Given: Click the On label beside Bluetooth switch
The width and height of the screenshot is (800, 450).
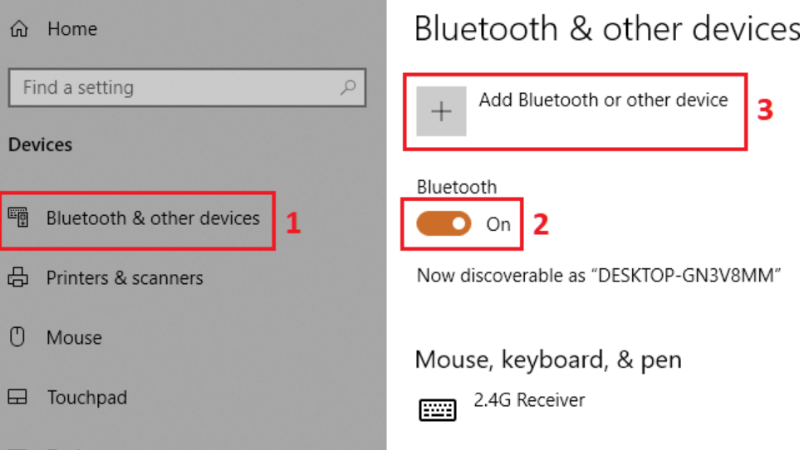Looking at the screenshot, I should [x=498, y=224].
